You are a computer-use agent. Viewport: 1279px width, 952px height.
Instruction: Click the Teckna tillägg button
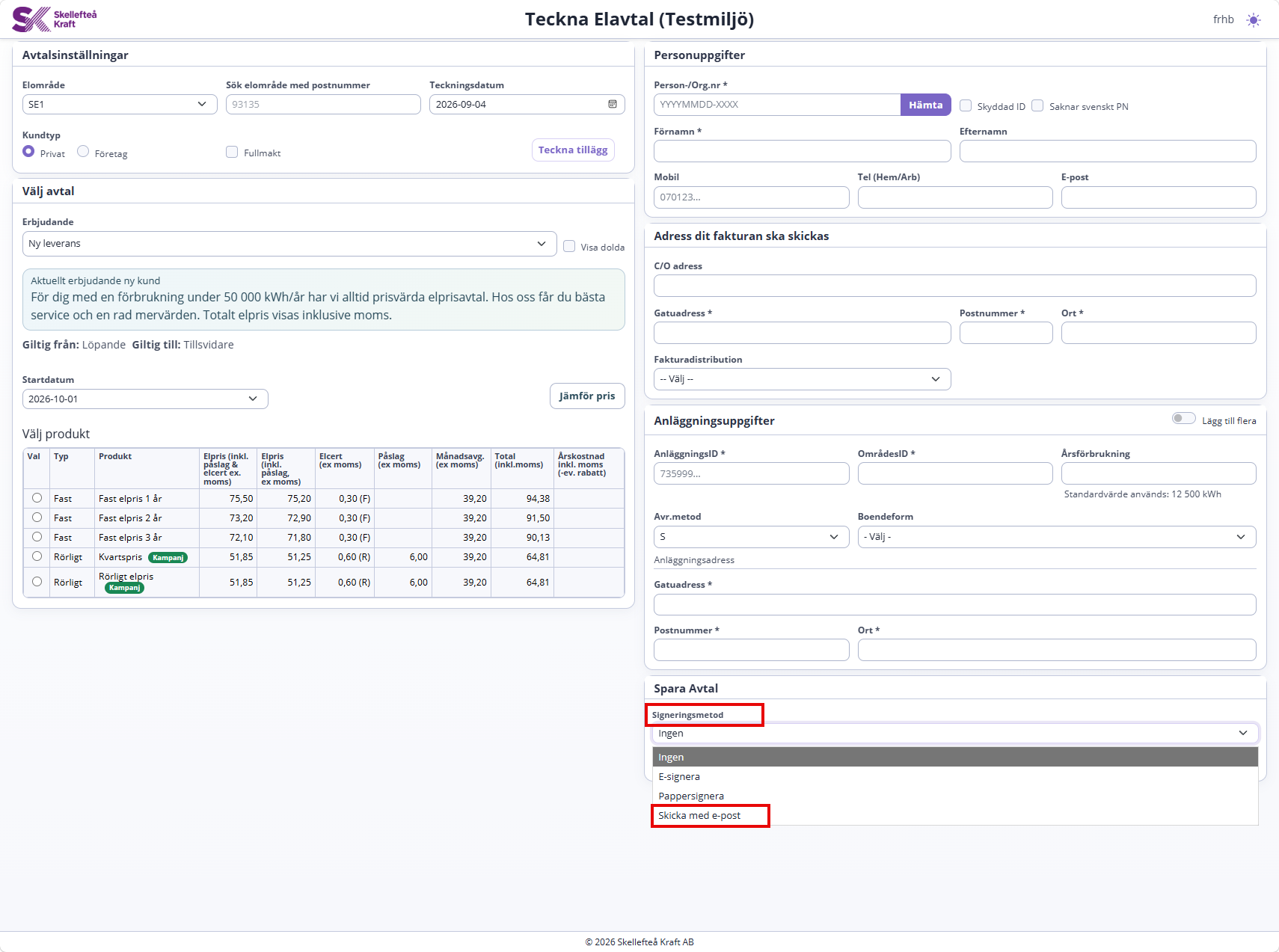point(573,150)
